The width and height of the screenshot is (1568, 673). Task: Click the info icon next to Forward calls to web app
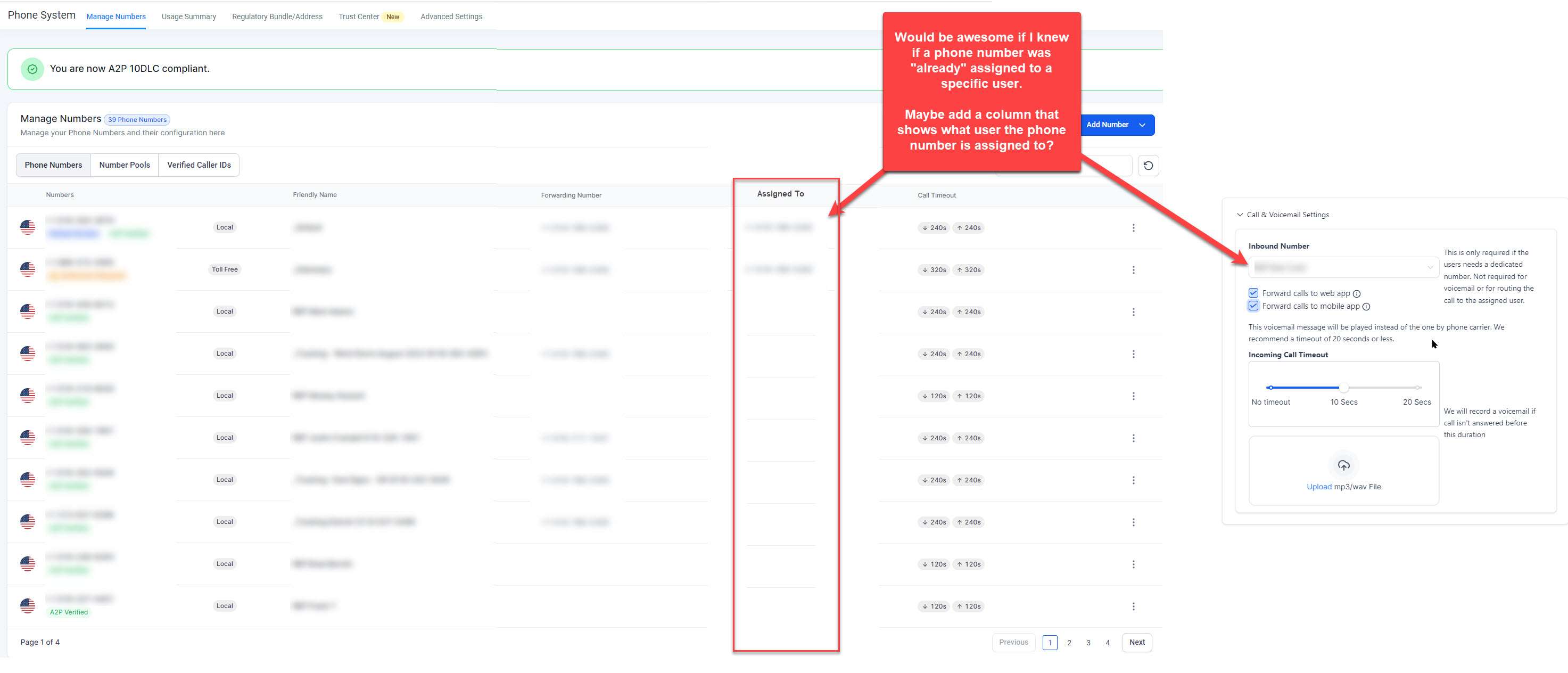point(1356,293)
